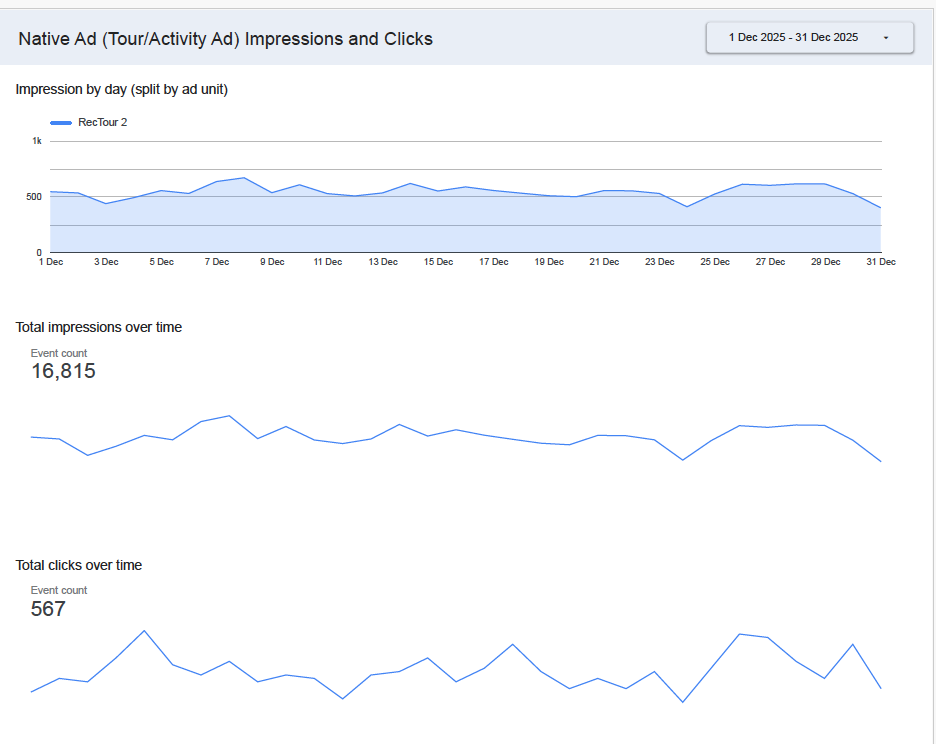Click the "25 Dec" x-axis label
The image size is (936, 744).
pyautogui.click(x=714, y=262)
